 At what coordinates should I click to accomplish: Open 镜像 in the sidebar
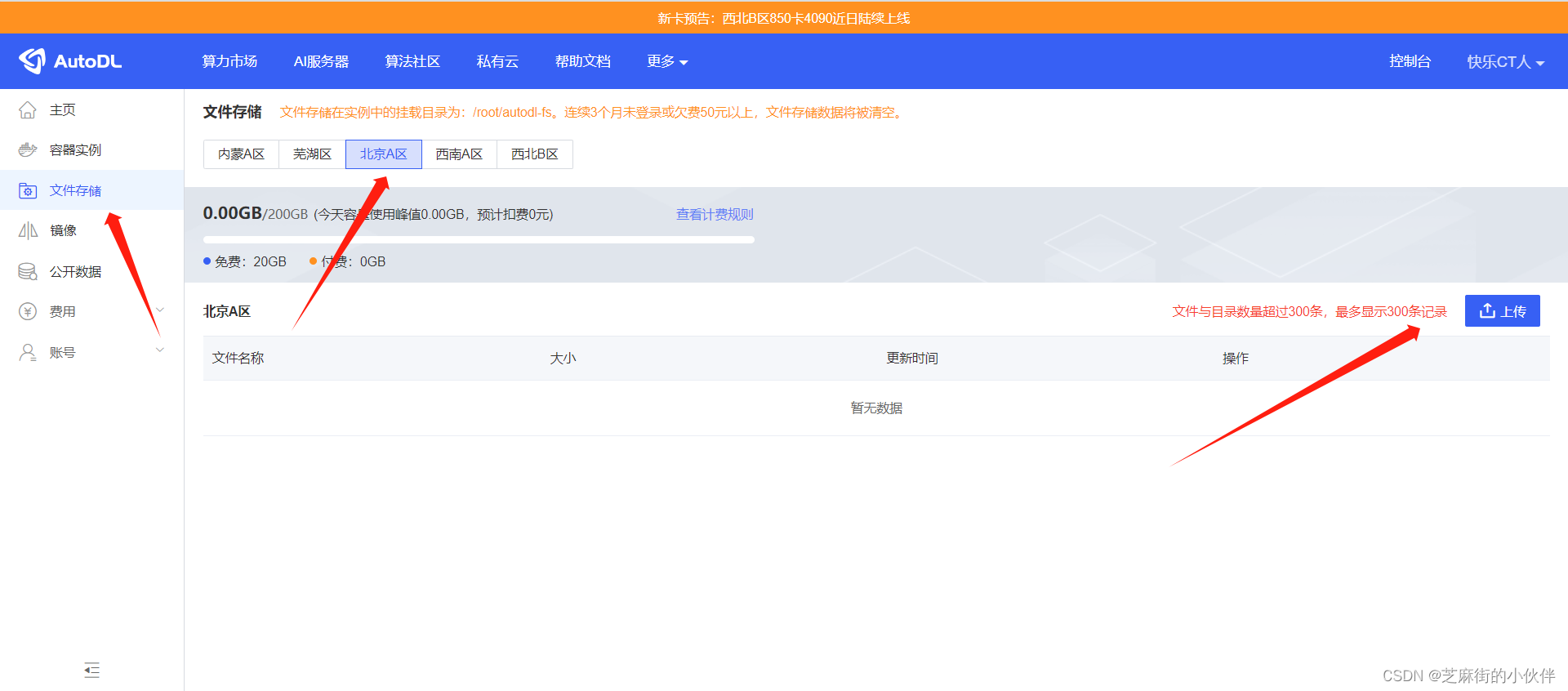click(x=91, y=230)
